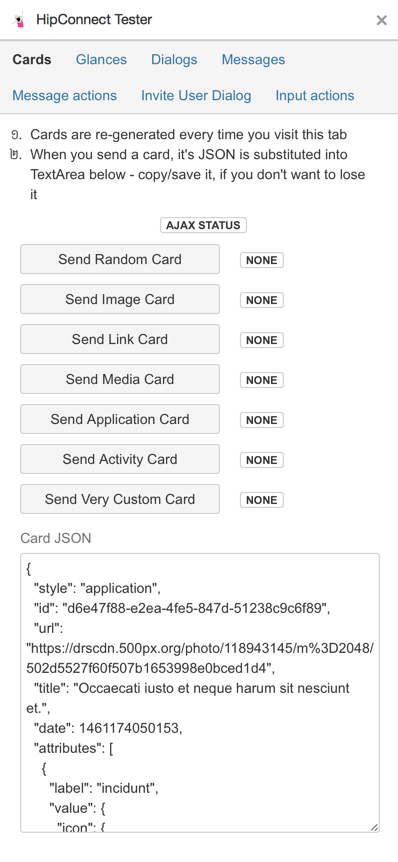Switch to the Input actions tab
This screenshot has height=862, width=398.
coord(315,96)
